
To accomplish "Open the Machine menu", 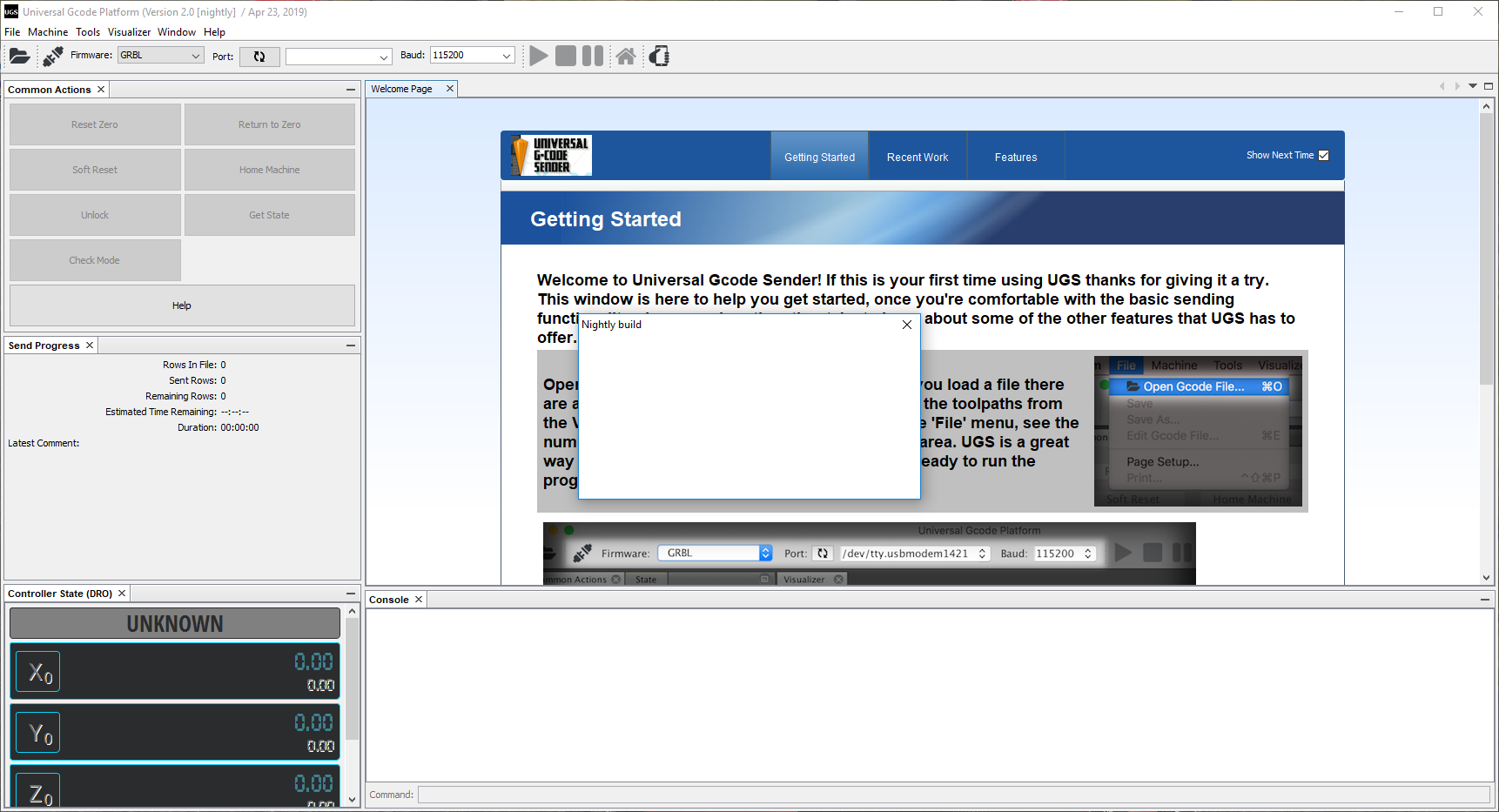I will click(x=48, y=32).
